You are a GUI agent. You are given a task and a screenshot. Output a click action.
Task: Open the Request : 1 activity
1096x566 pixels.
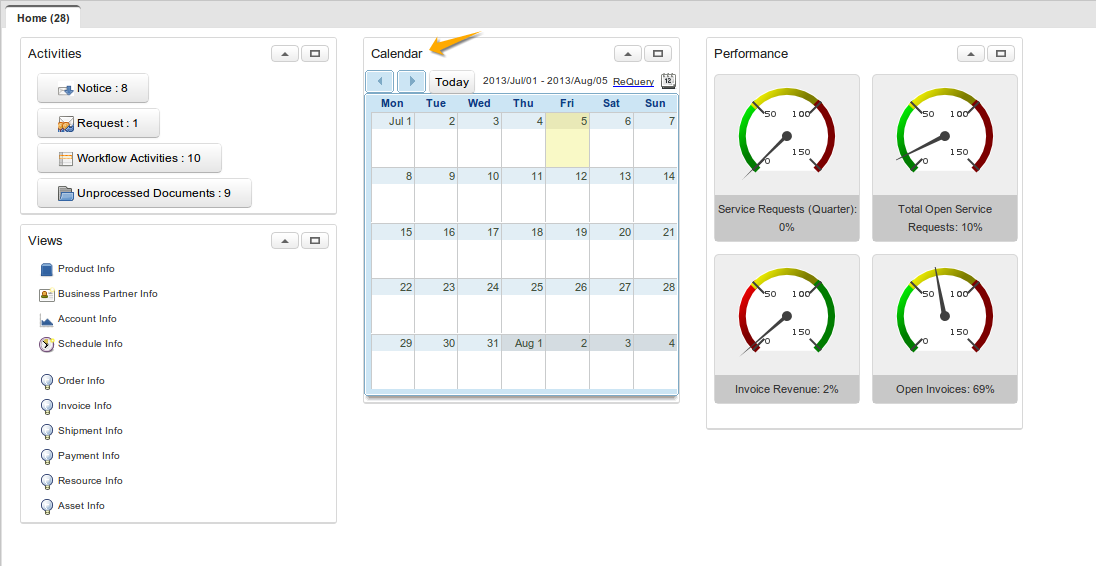[99, 123]
